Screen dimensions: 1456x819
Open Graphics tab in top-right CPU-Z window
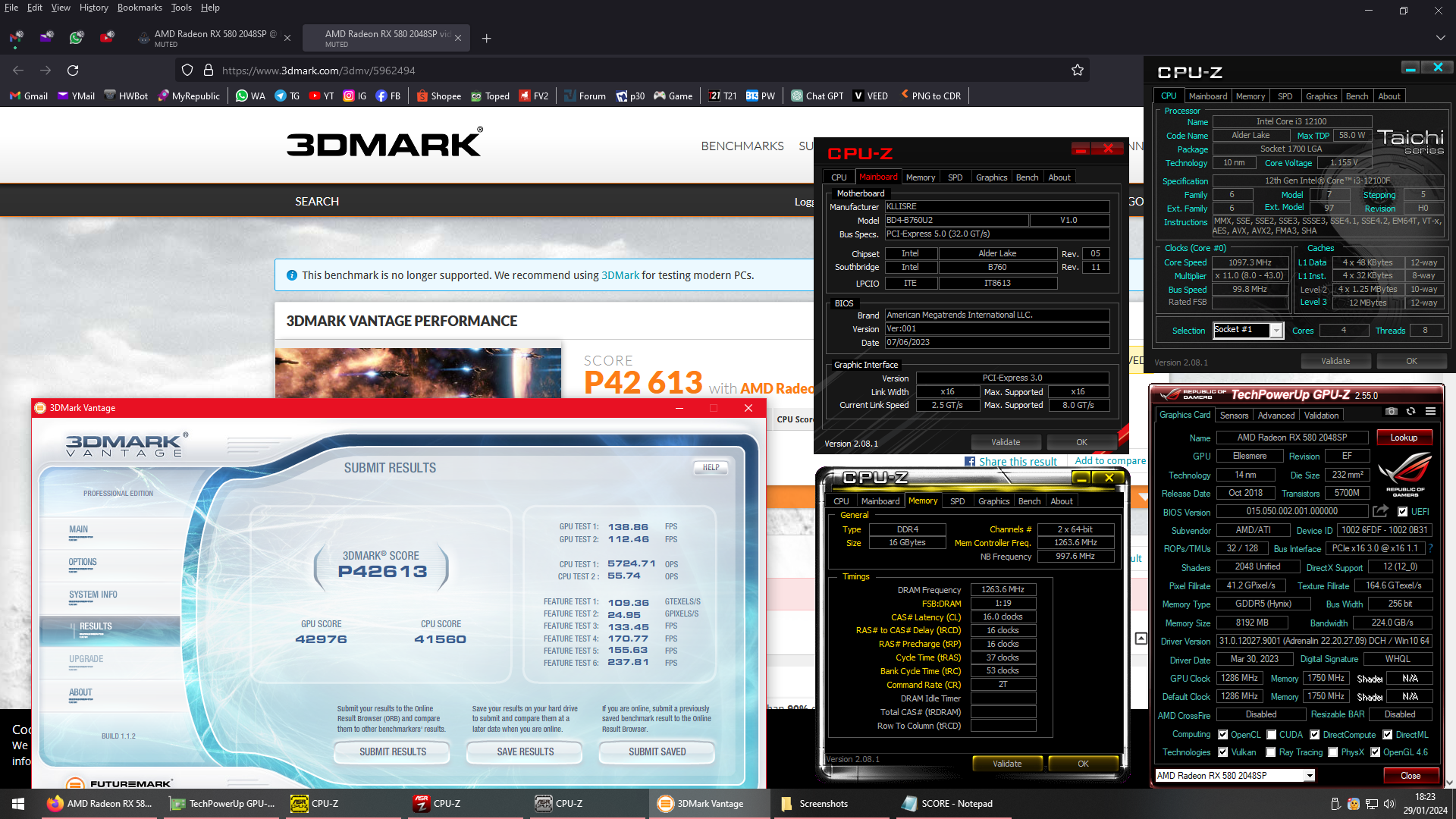coord(1320,96)
